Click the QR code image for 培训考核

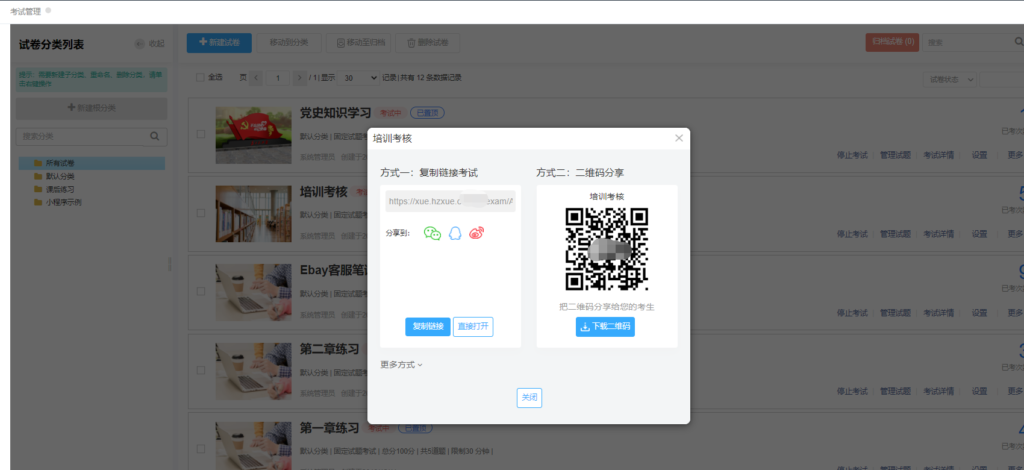coord(607,249)
